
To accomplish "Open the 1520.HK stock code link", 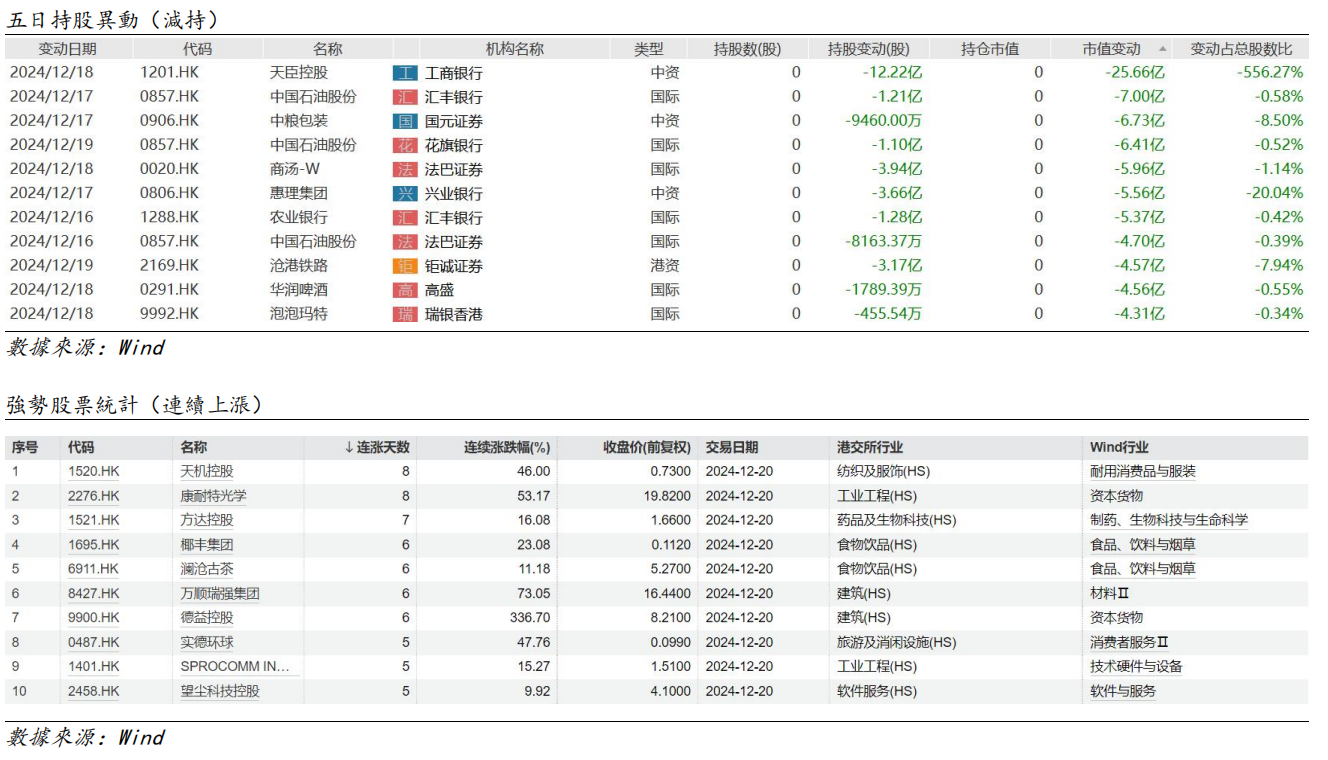I will [x=93, y=472].
